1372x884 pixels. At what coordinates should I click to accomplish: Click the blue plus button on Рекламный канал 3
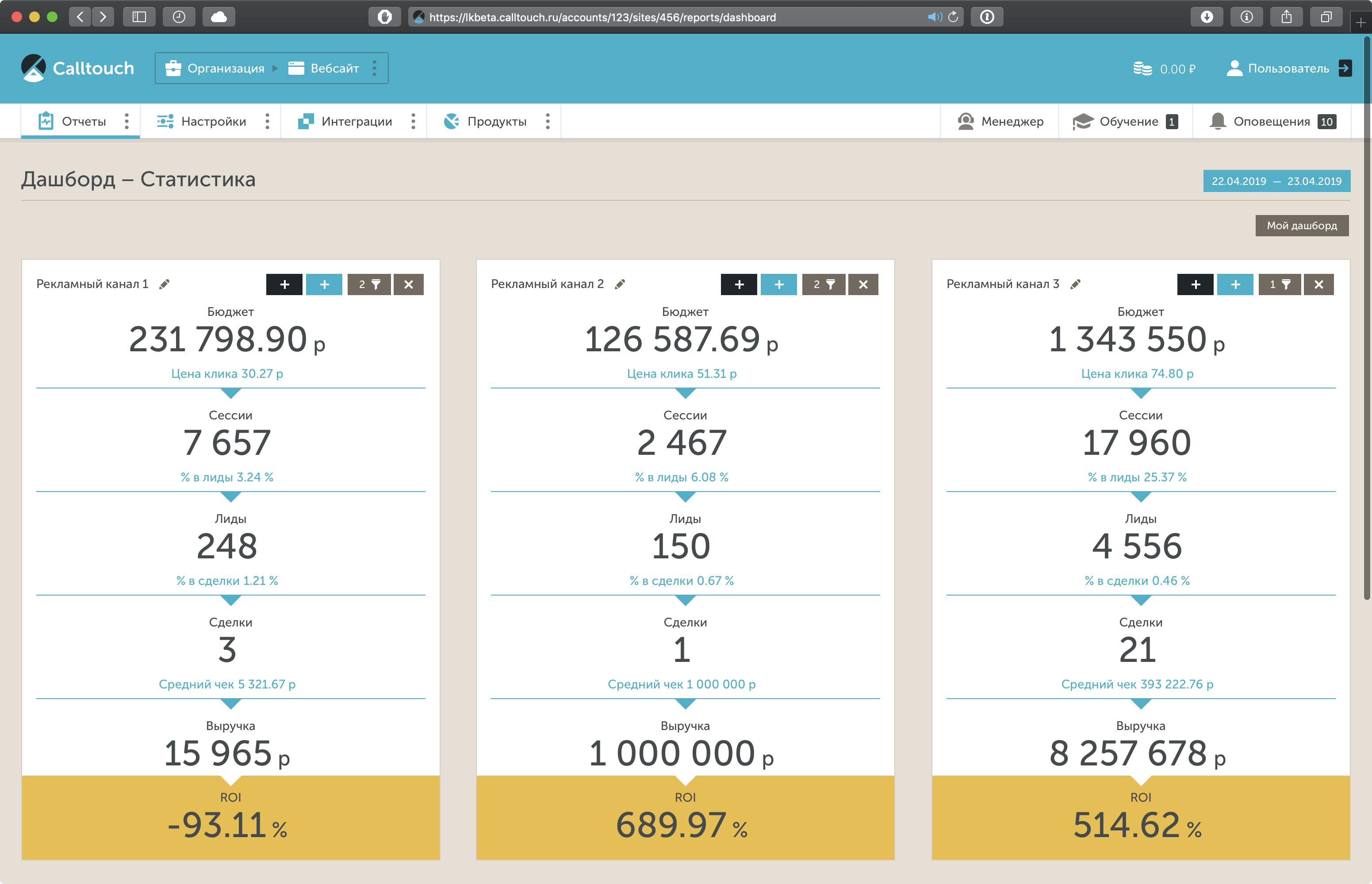pos(1235,284)
